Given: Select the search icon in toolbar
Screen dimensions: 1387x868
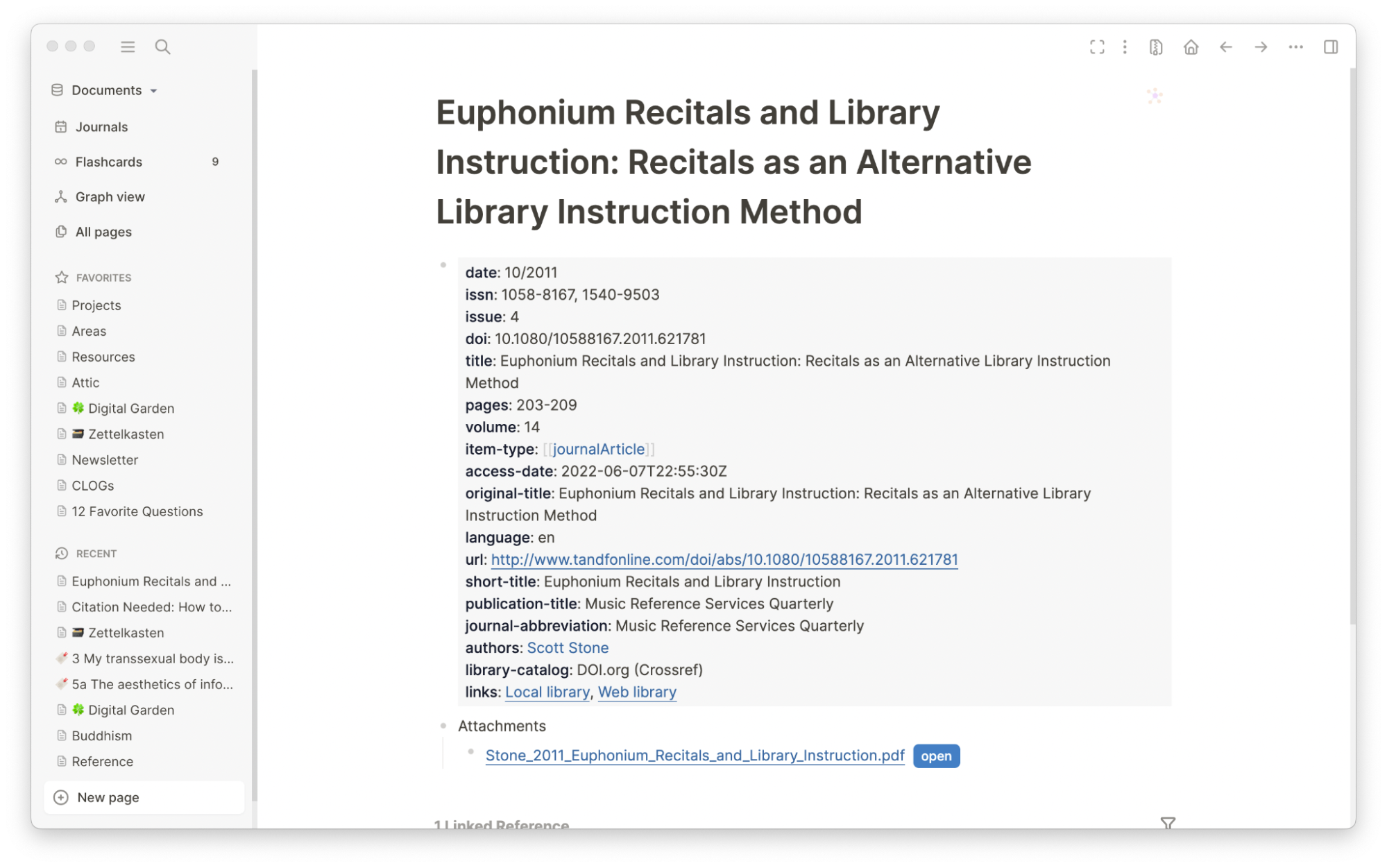Looking at the screenshot, I should tap(162, 47).
